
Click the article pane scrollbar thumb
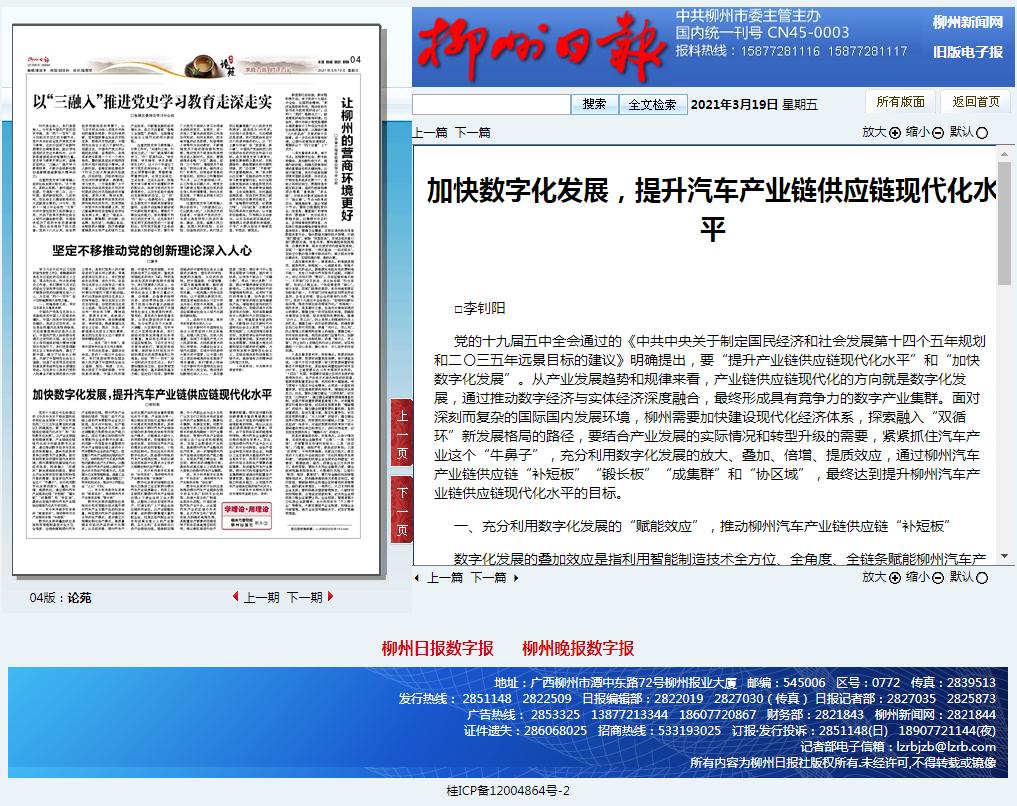tap(1004, 224)
